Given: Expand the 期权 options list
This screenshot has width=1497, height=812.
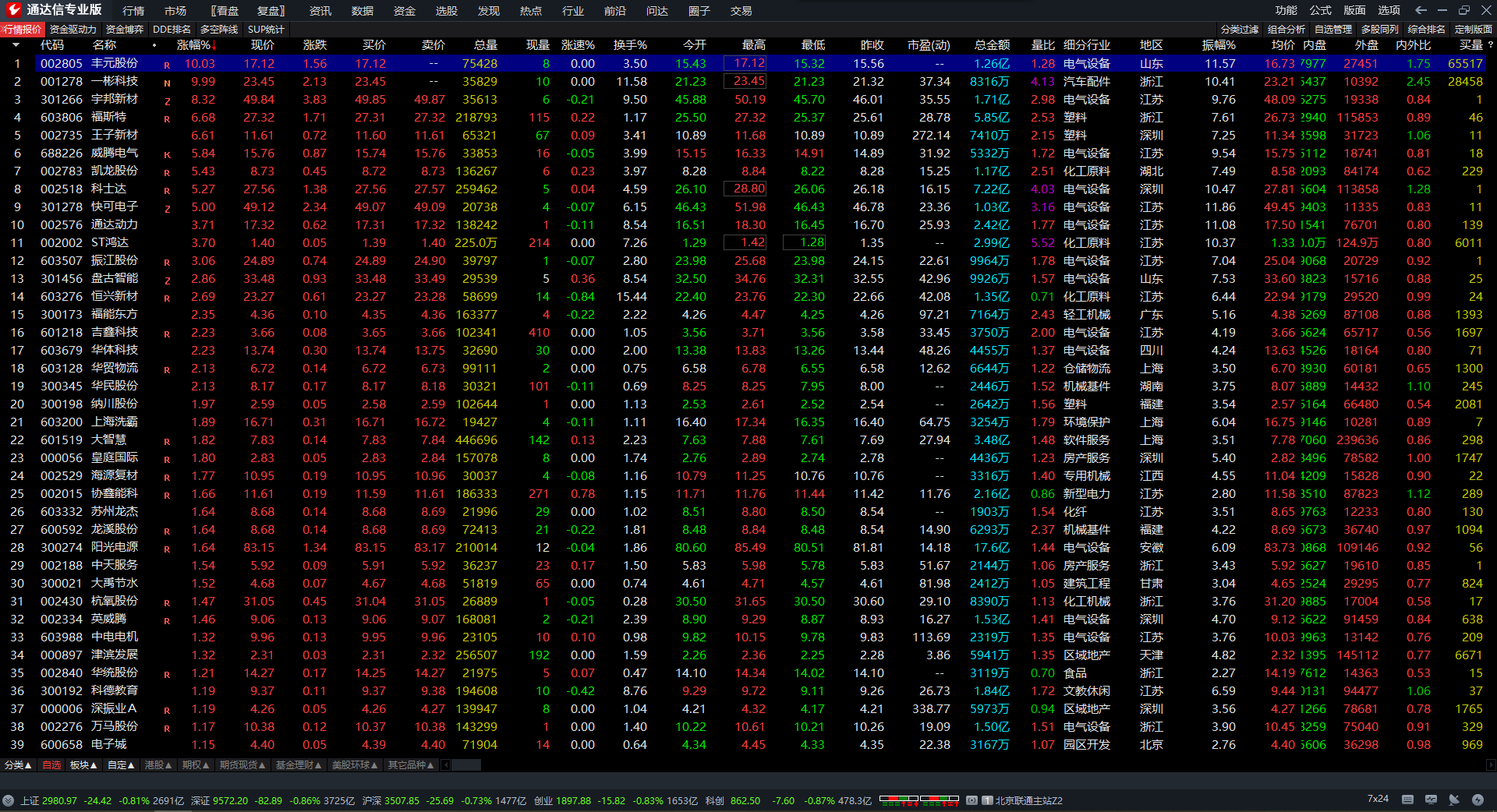Looking at the screenshot, I should 196,765.
